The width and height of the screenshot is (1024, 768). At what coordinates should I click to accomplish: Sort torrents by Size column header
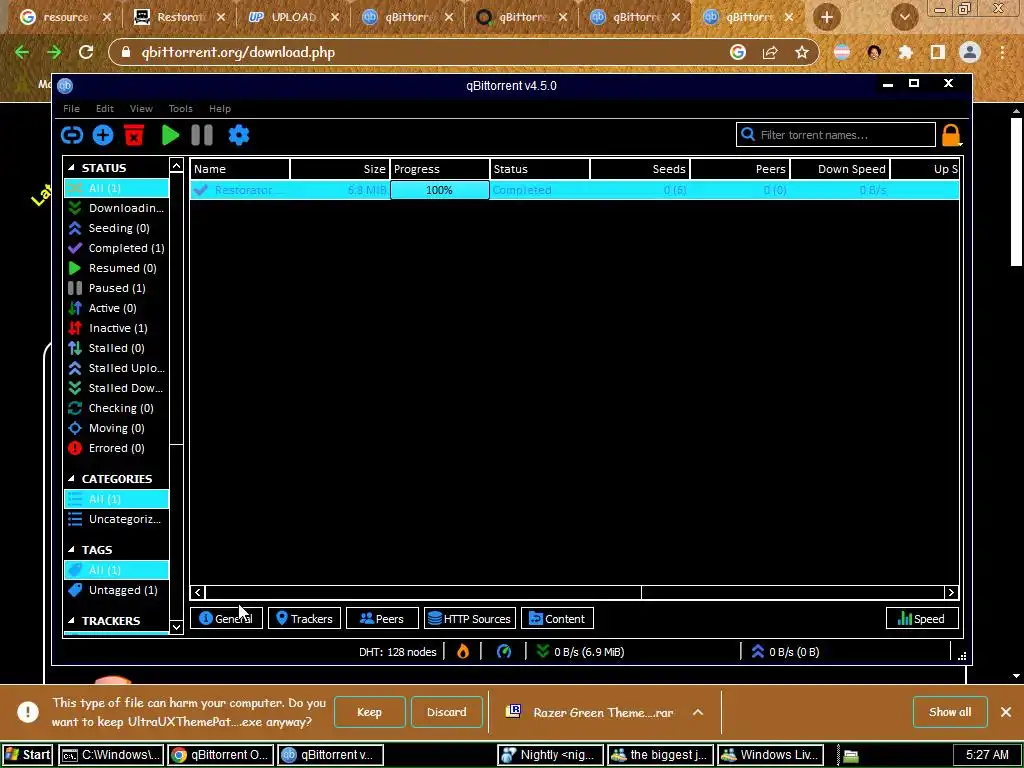pyautogui.click(x=340, y=169)
